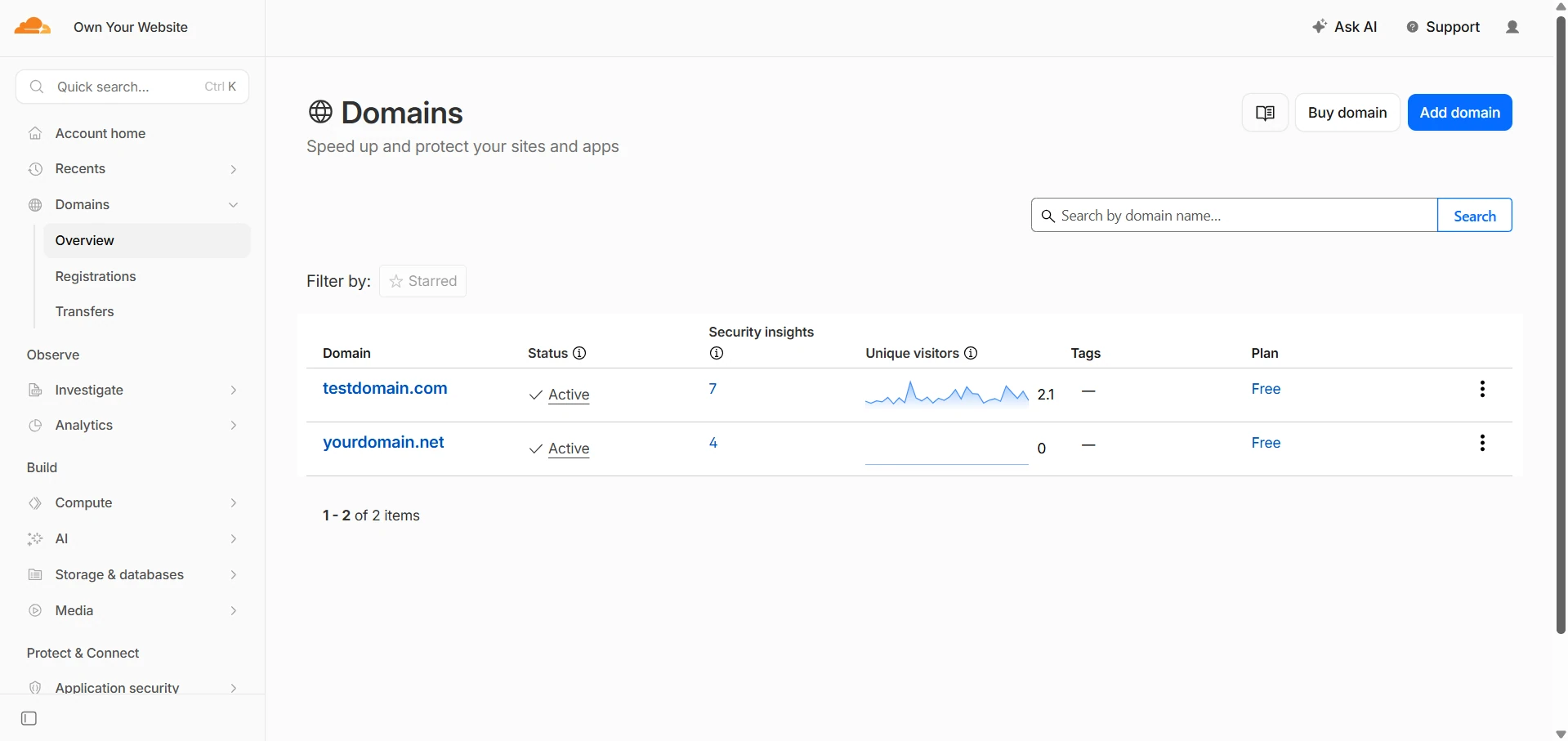Toggle the Starred filter
This screenshot has width=1568, height=741.
click(x=422, y=281)
